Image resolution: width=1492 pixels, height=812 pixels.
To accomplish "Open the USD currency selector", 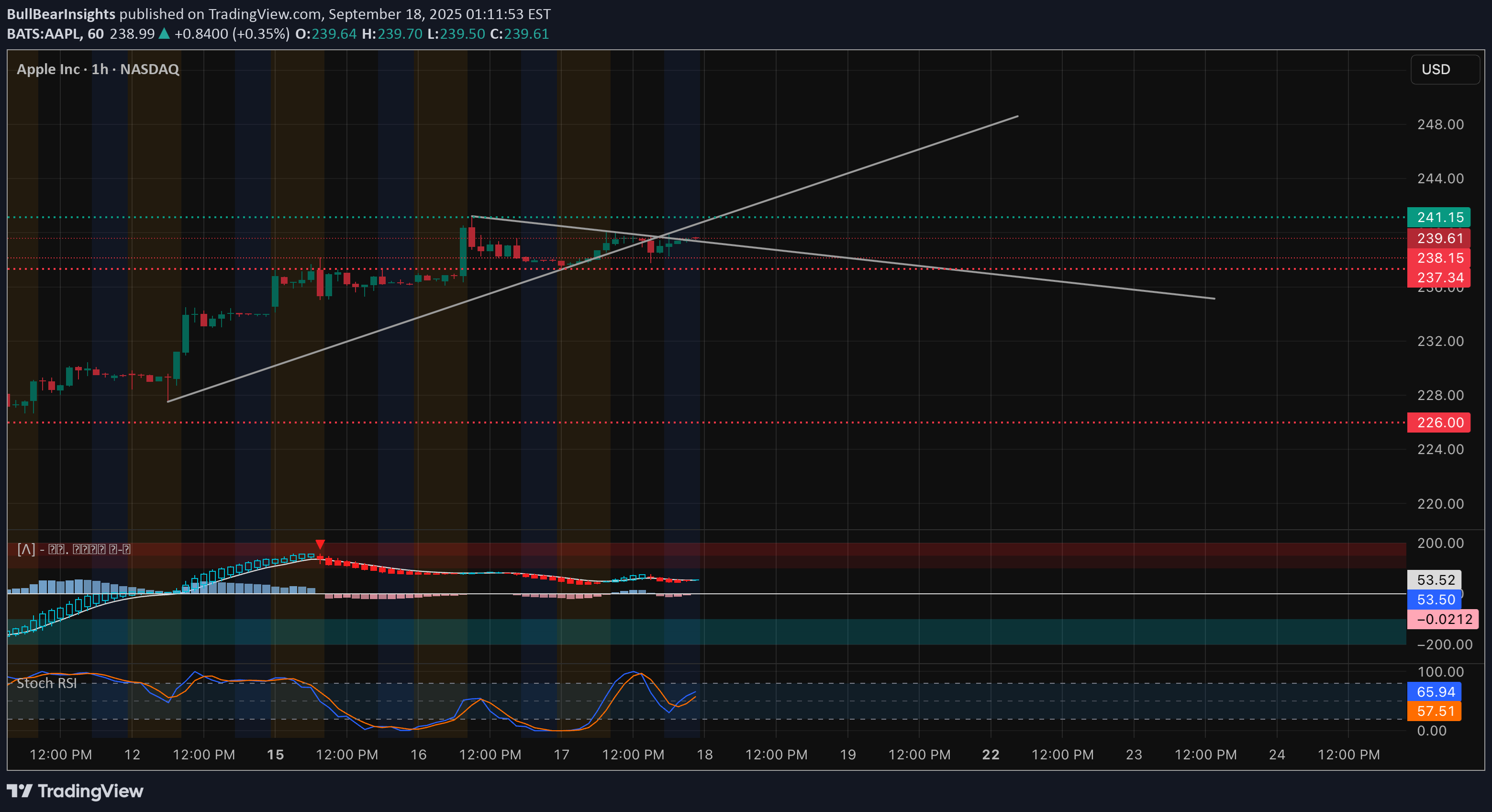I will point(1445,69).
